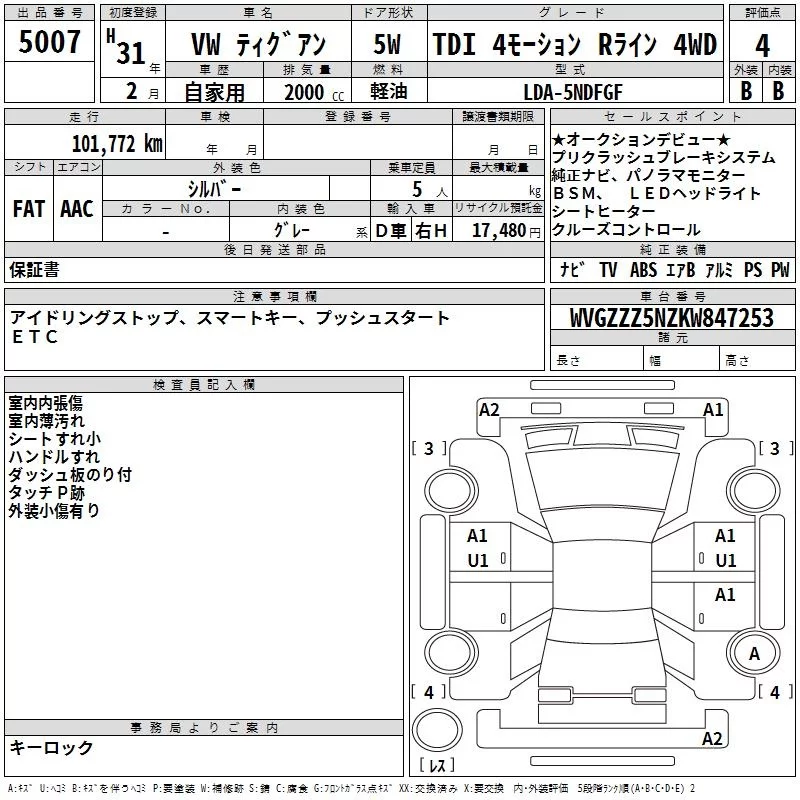Viewport: 800px width, 800px height.
Task: Select the chassis number WVGZZZ5NZKW847253
Action: tap(672, 318)
